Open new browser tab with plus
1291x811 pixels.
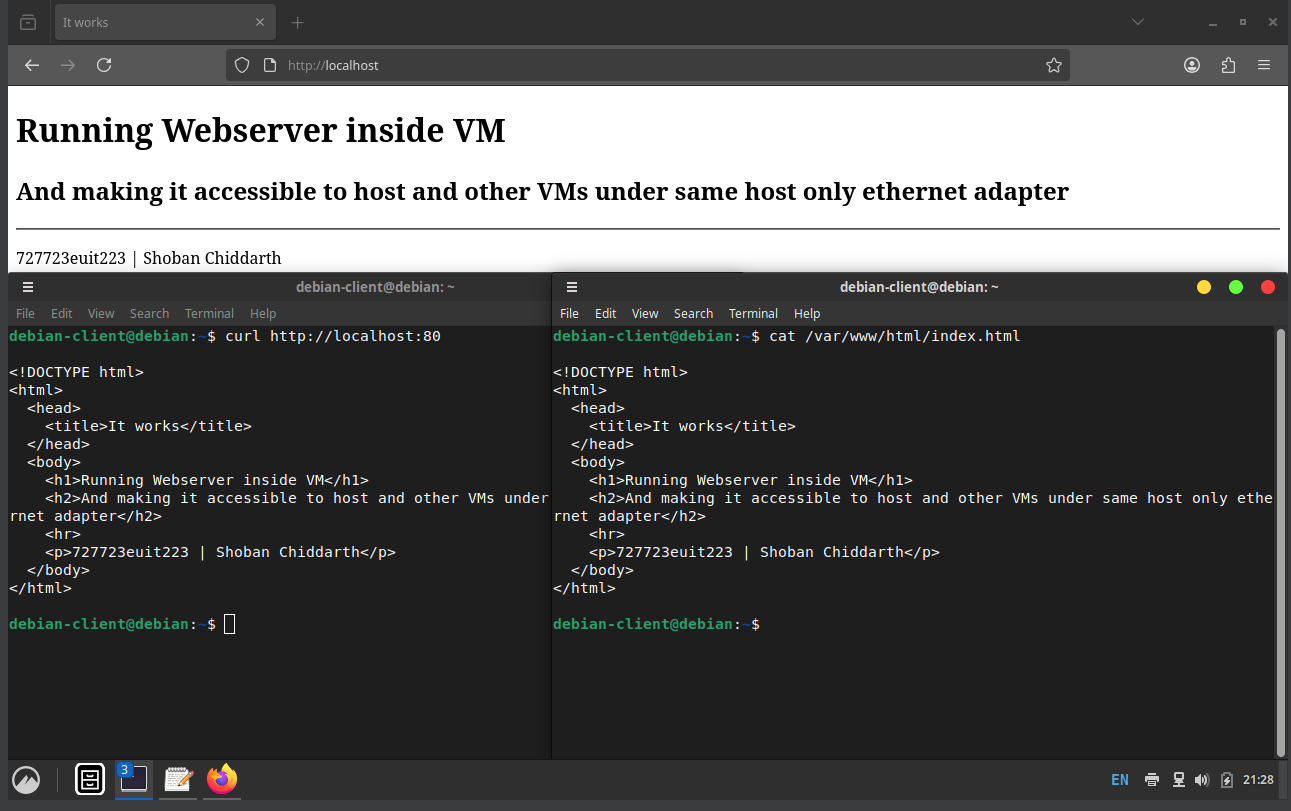click(297, 22)
